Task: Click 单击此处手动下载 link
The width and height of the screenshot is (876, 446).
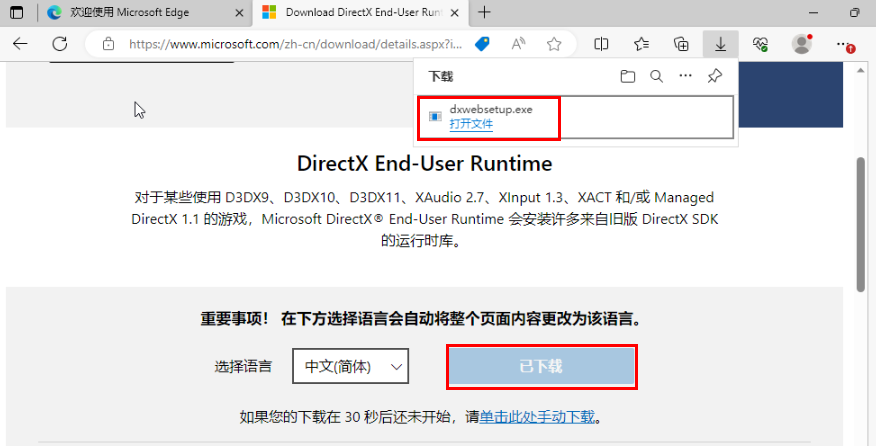Action: point(537,417)
